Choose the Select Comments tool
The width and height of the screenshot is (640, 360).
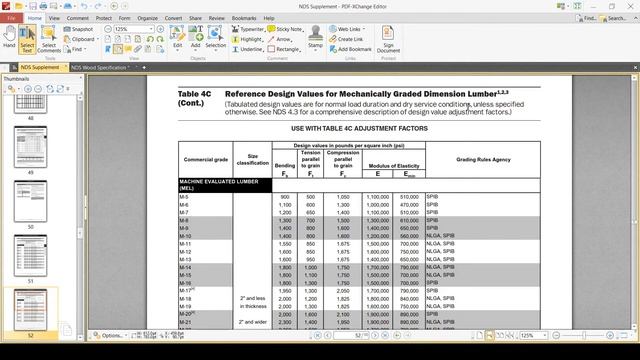click(x=49, y=38)
